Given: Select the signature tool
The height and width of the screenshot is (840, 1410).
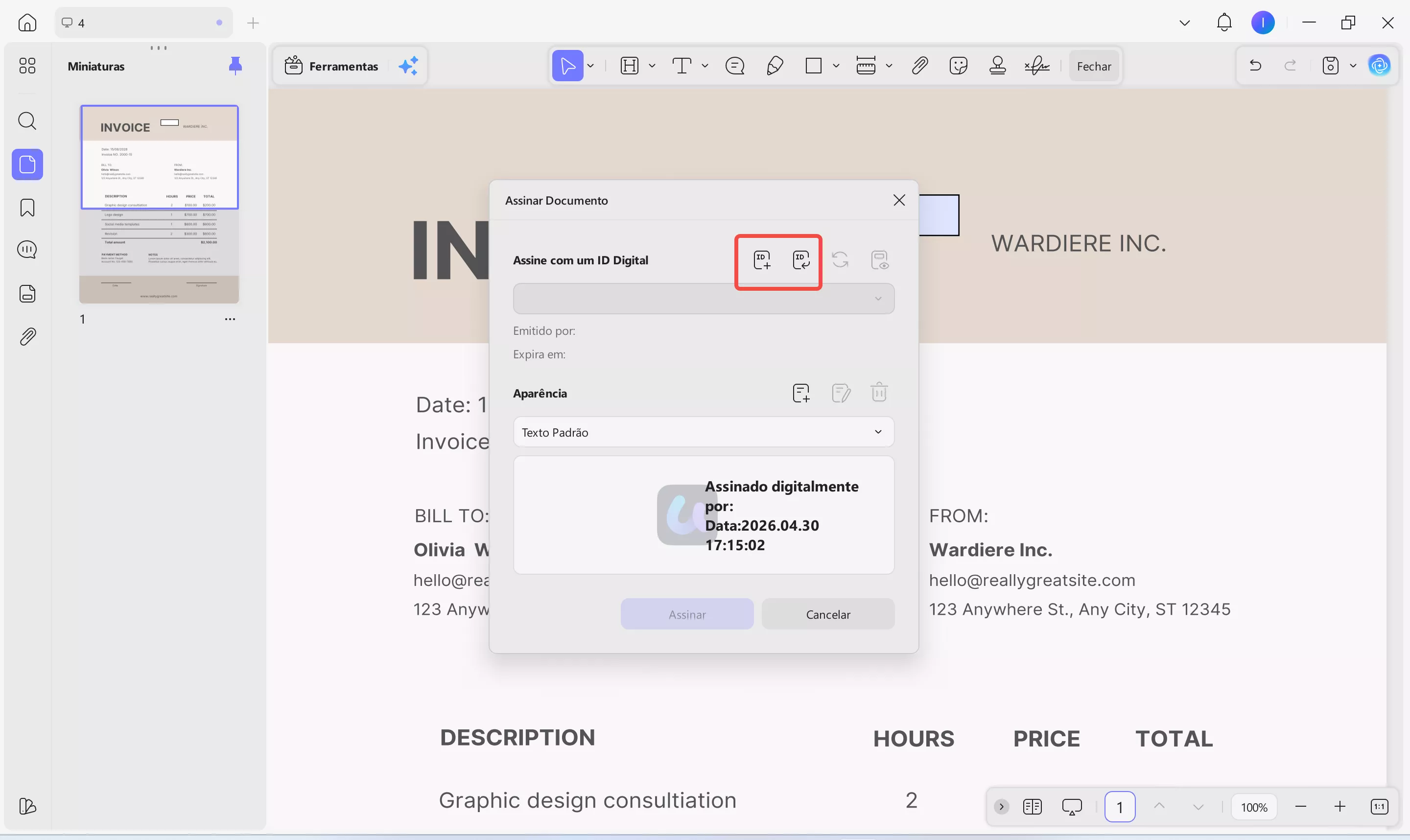Looking at the screenshot, I should (1036, 66).
